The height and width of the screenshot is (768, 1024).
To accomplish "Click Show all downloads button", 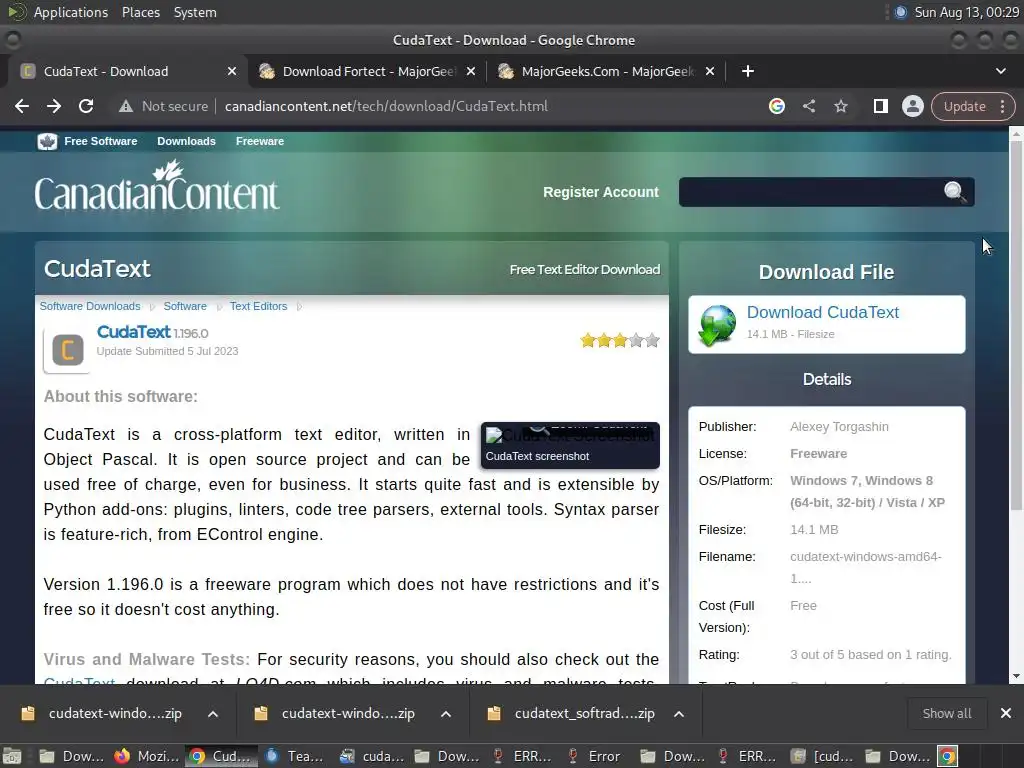I will [x=947, y=713].
